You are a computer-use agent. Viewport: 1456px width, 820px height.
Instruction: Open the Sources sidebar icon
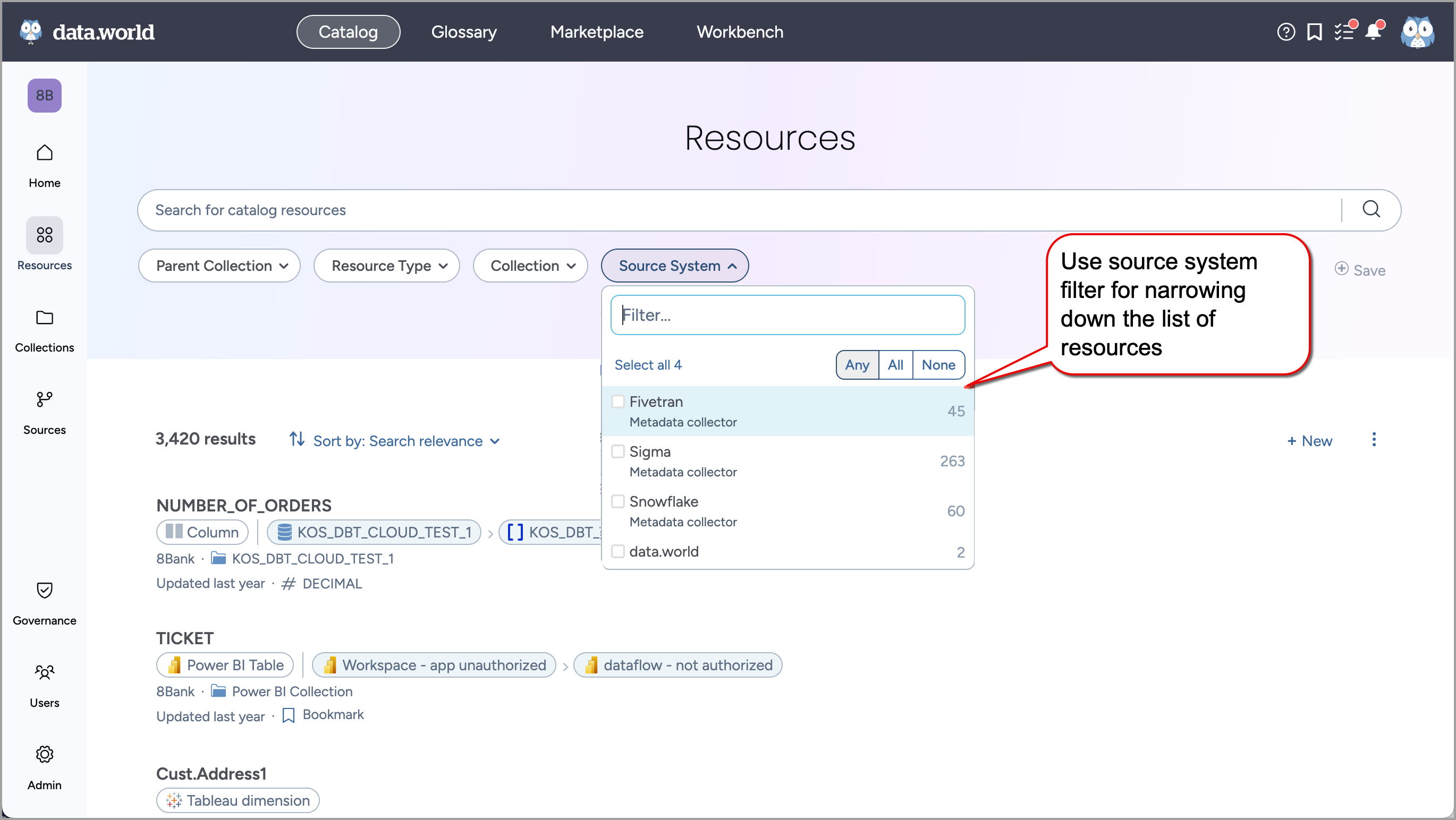(44, 400)
